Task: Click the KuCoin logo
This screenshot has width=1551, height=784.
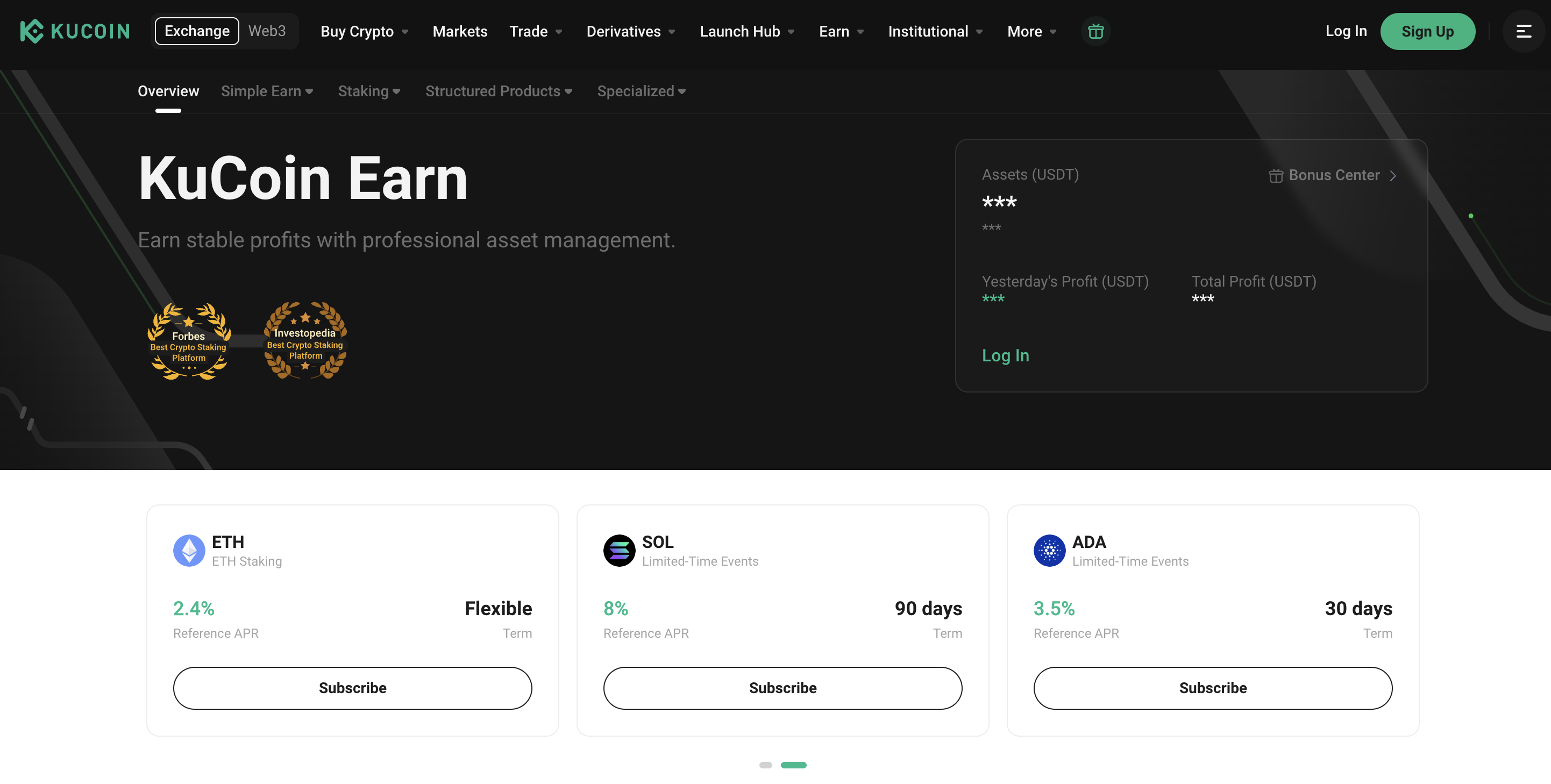Action: (x=75, y=31)
